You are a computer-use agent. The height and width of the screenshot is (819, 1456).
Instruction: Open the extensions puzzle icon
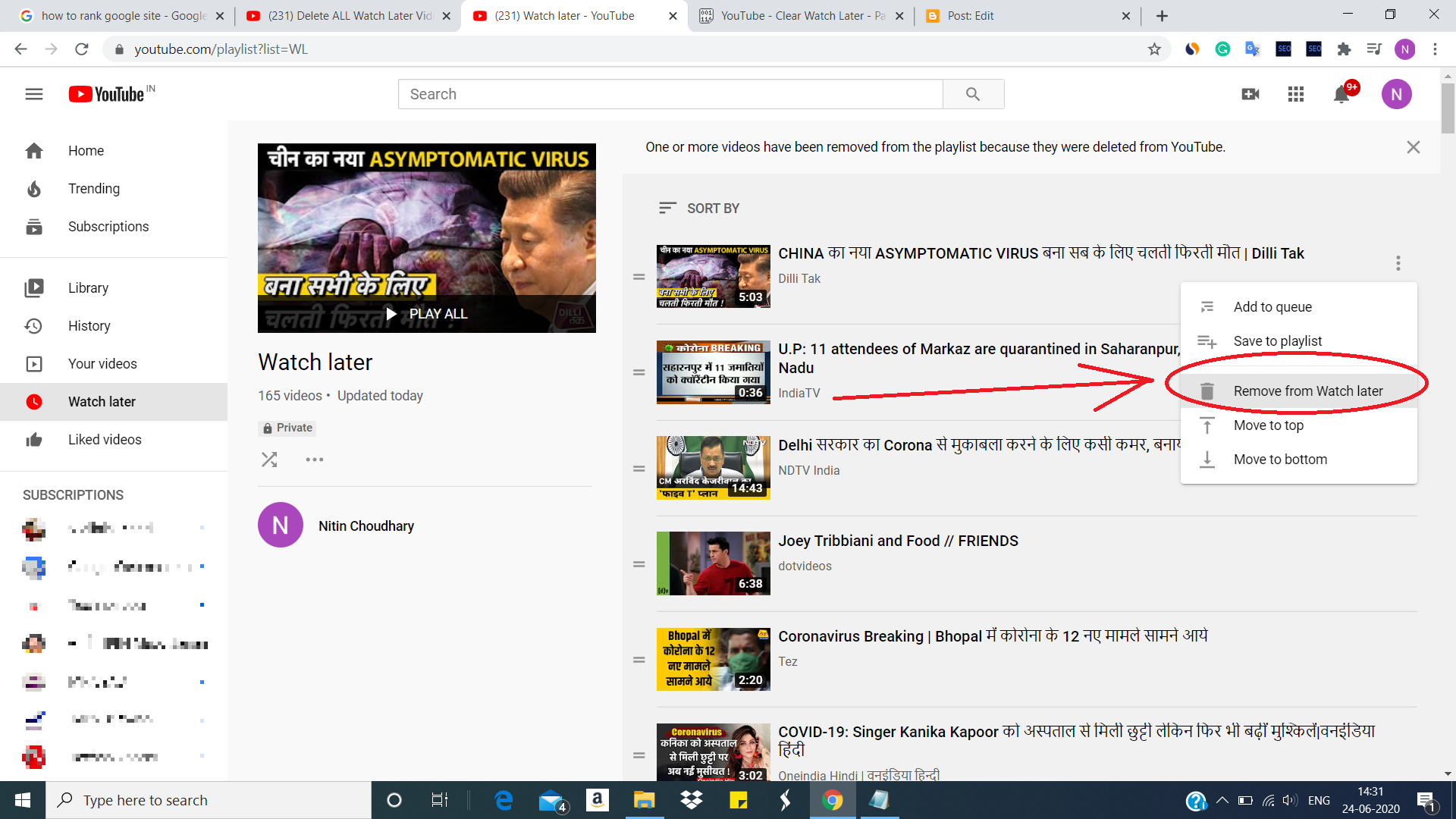(x=1344, y=49)
